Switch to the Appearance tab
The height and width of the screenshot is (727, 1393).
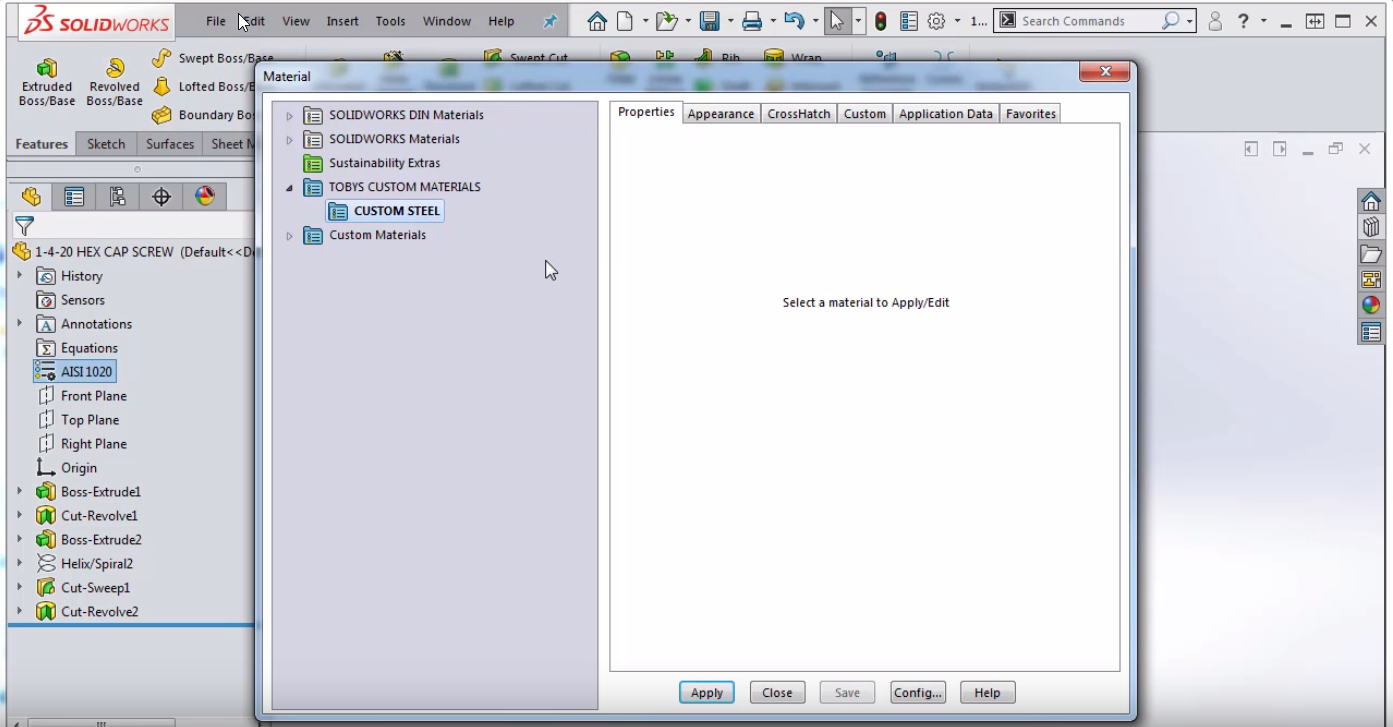pos(721,114)
